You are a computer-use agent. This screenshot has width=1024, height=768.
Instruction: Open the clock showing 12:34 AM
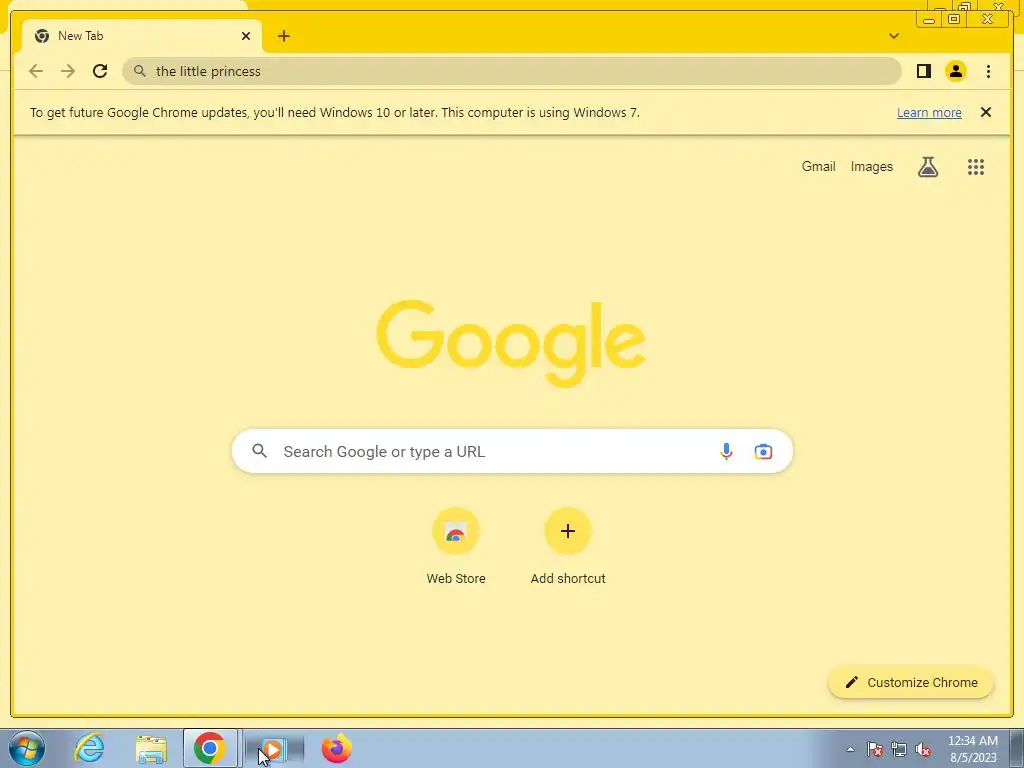972,749
